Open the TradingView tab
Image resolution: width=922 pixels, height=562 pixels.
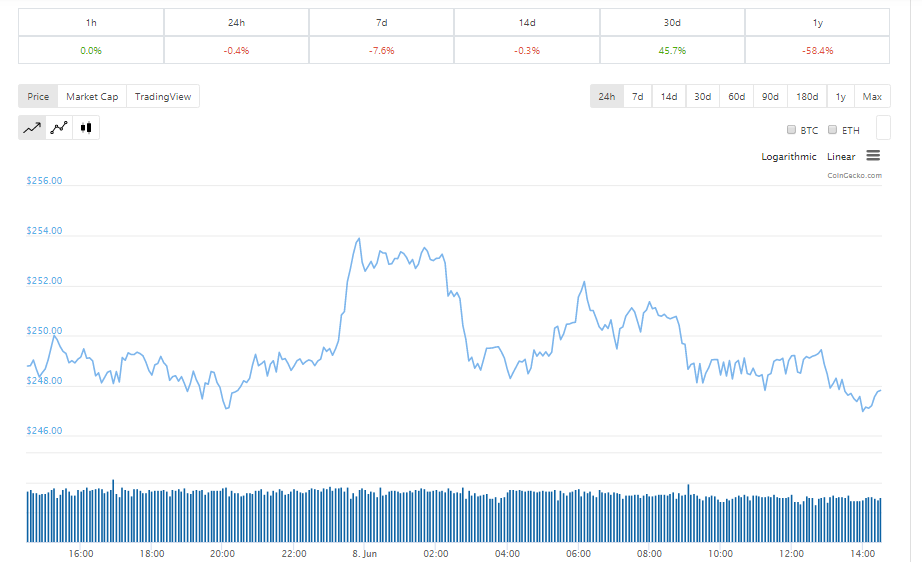click(x=163, y=97)
